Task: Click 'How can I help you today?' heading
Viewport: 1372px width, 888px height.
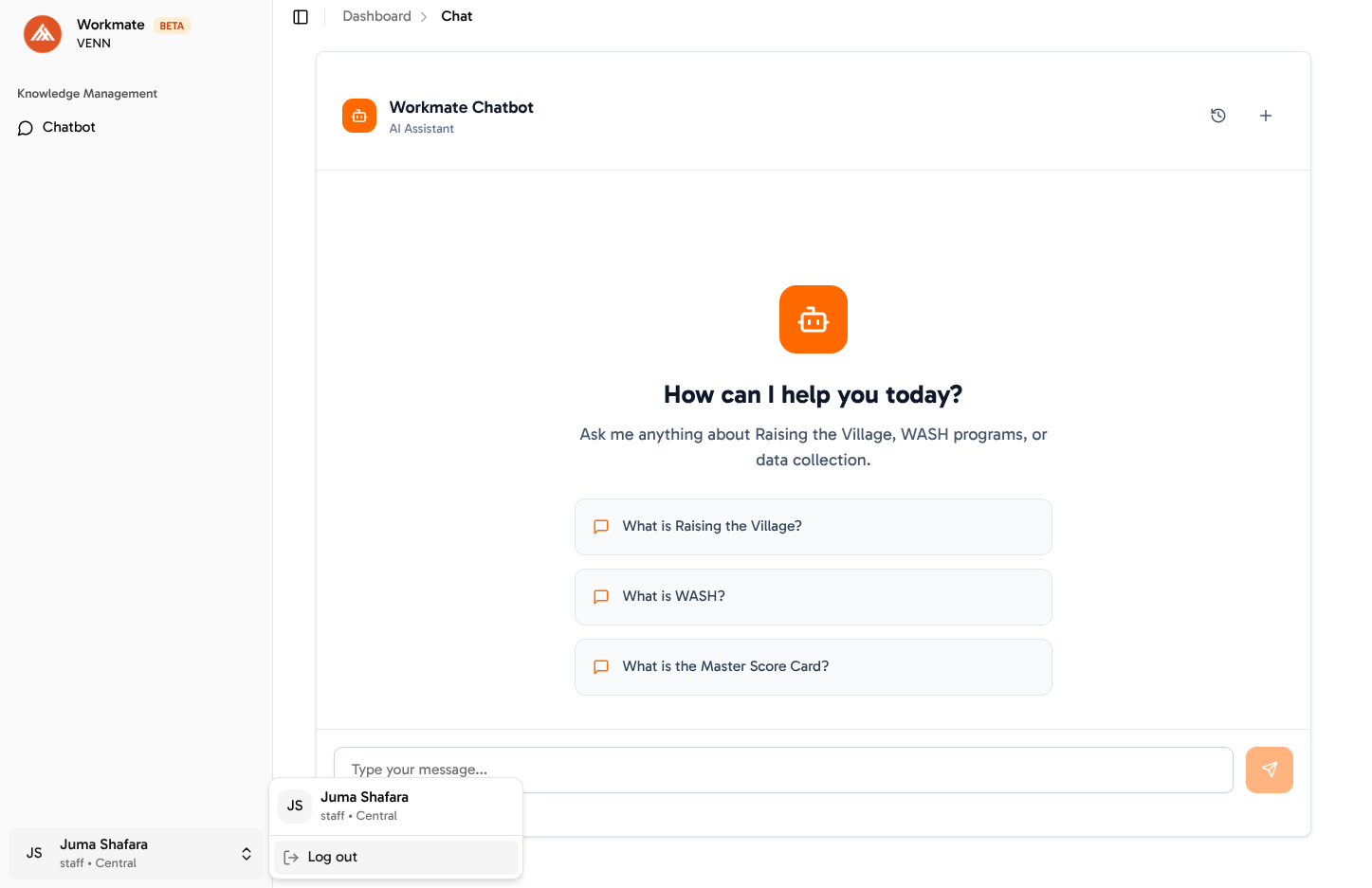Action: tap(814, 394)
